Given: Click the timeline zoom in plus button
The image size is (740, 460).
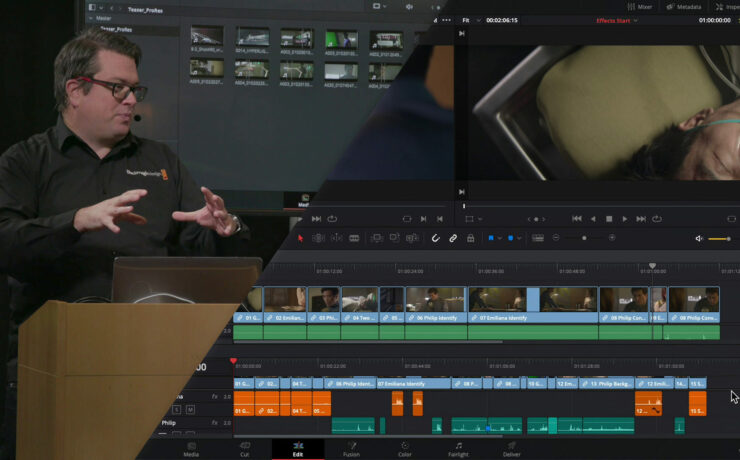Looking at the screenshot, I should [x=612, y=238].
